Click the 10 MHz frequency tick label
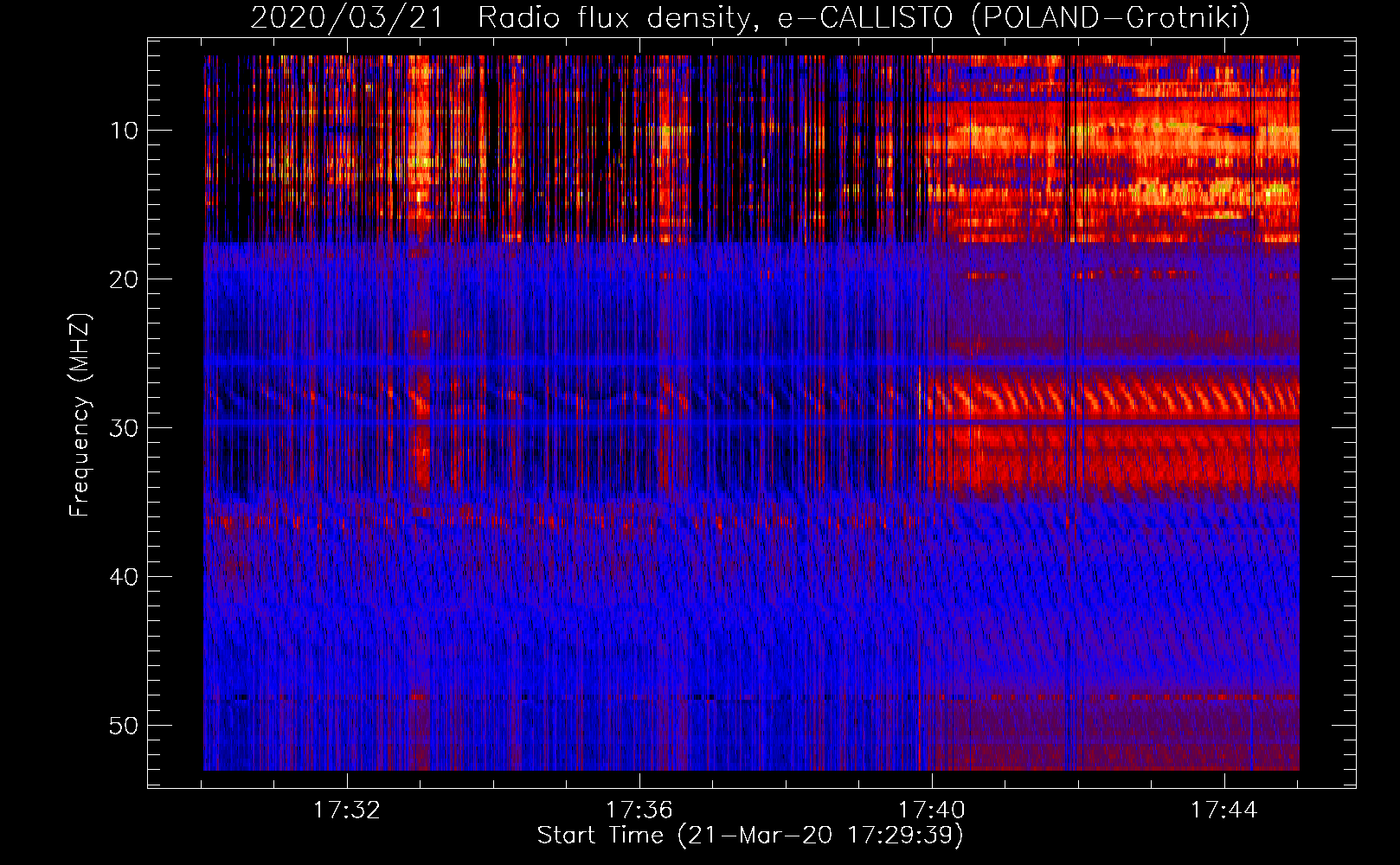The height and width of the screenshot is (865, 1400). click(x=124, y=131)
